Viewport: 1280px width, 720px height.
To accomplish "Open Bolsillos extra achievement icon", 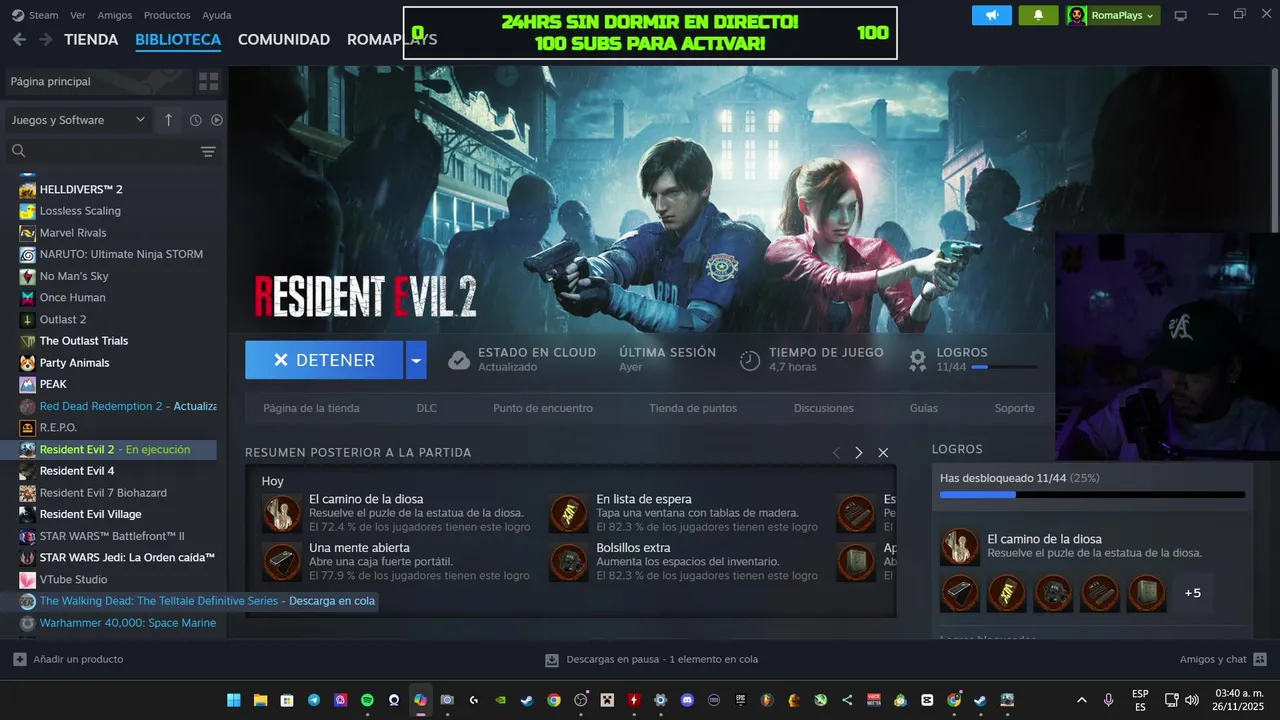I will coord(569,562).
